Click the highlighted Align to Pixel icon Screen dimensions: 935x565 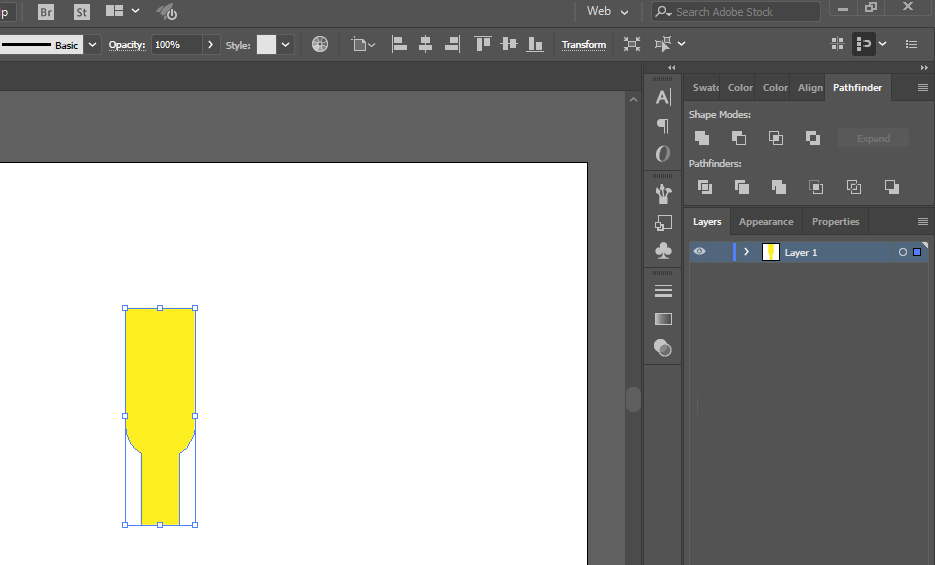click(863, 44)
